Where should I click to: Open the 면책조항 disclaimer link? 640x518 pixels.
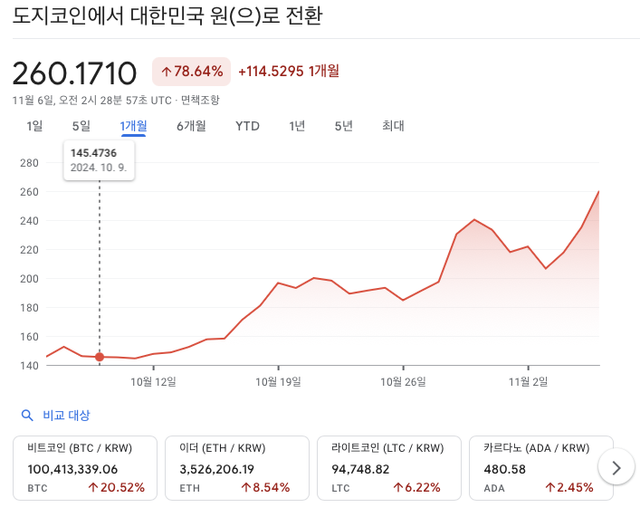200,100
